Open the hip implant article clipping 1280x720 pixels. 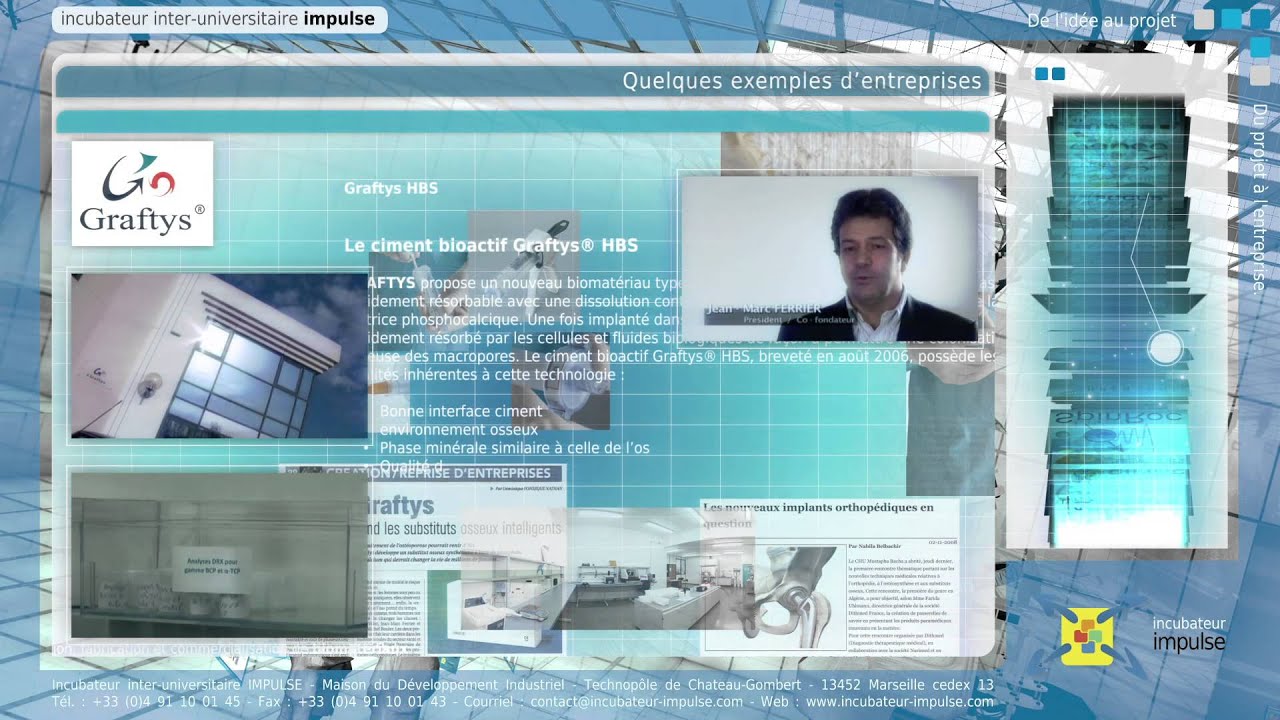tap(829, 577)
